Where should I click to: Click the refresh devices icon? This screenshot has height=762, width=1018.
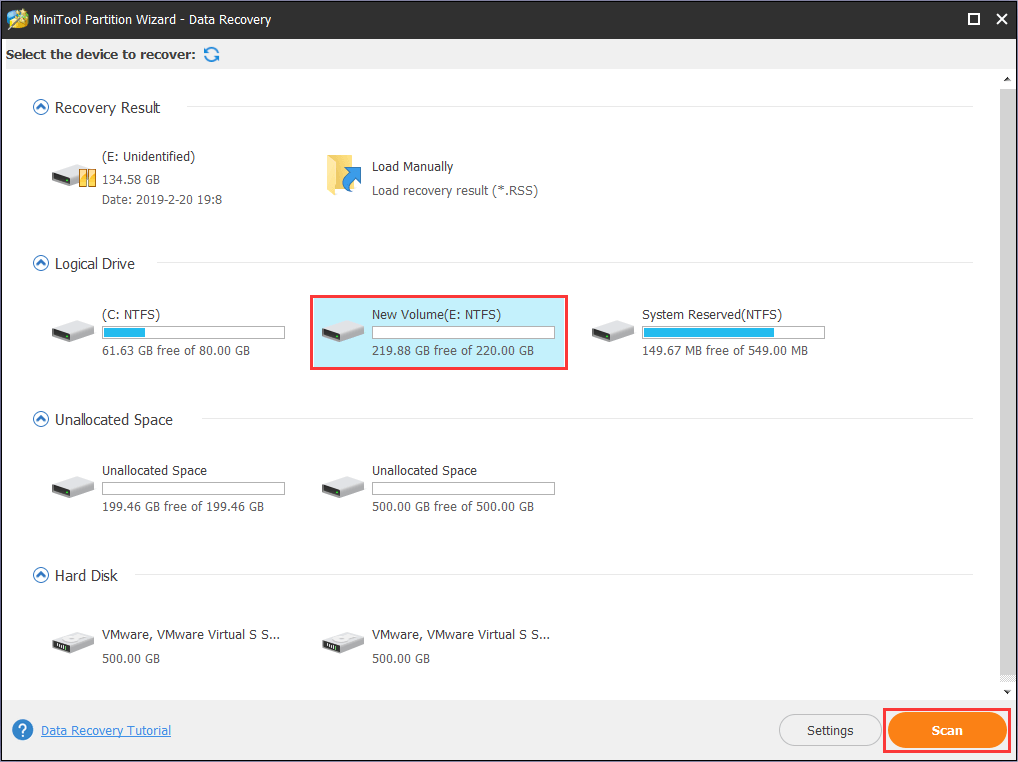click(x=210, y=54)
